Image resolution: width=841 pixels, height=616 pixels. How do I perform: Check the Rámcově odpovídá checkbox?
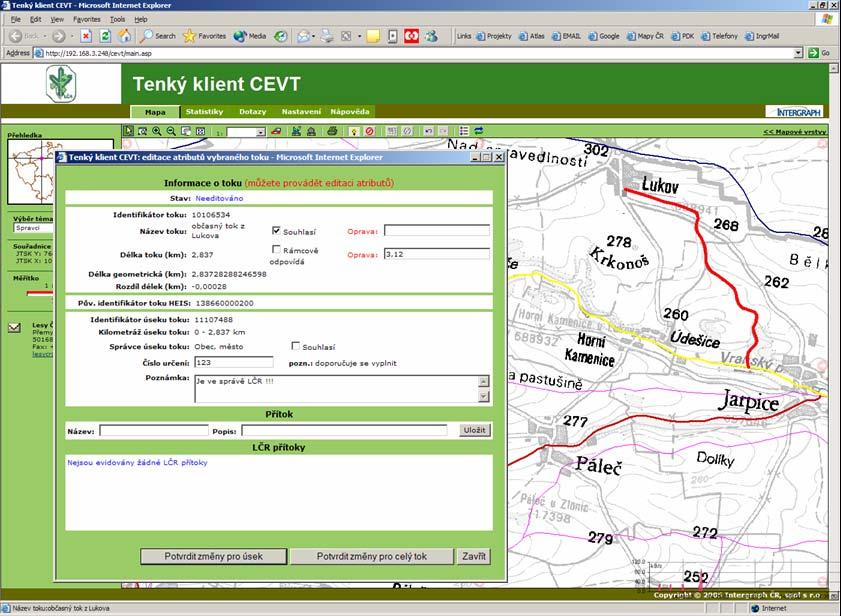[x=276, y=250]
